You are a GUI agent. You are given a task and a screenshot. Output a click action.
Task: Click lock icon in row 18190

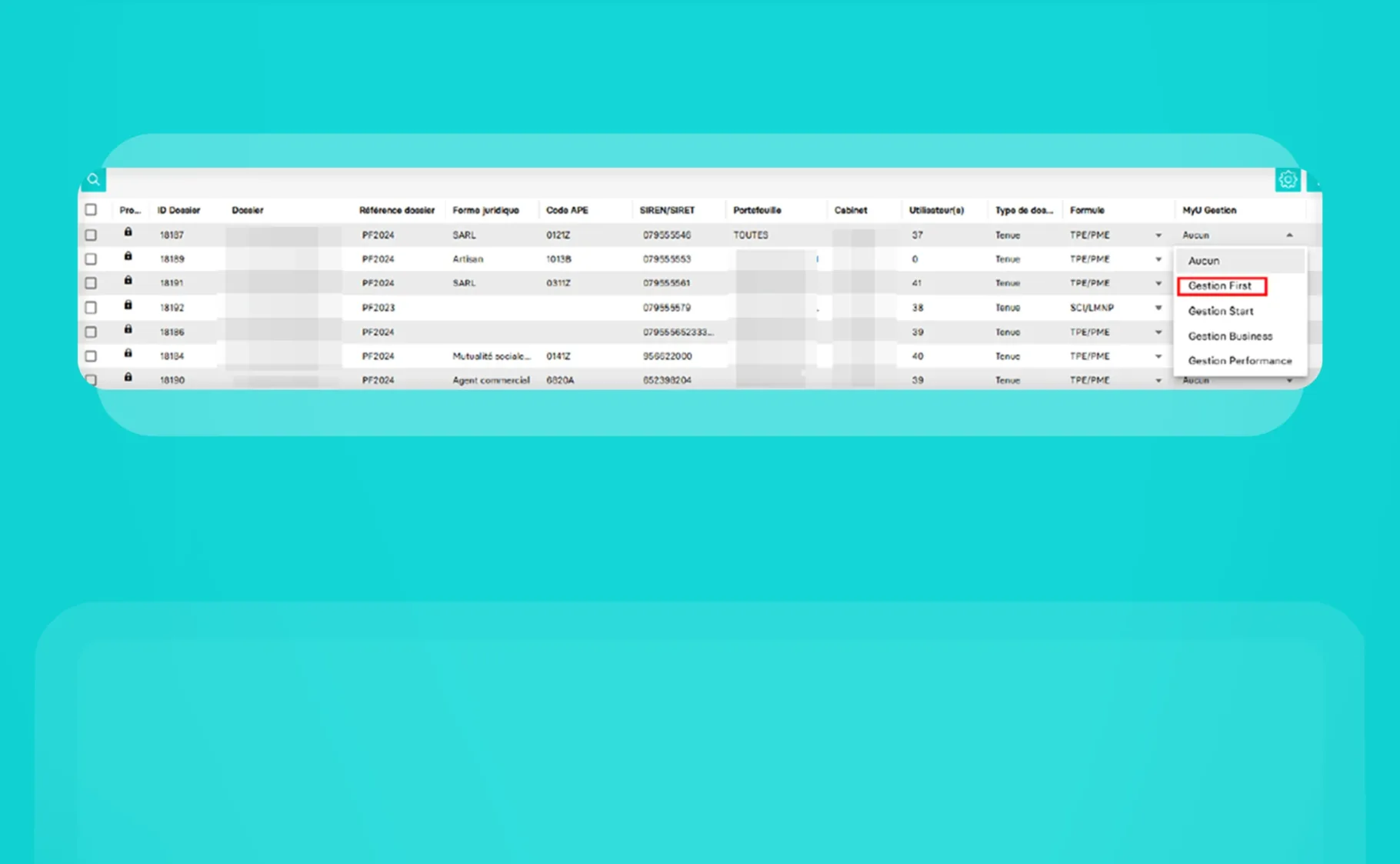tap(128, 378)
